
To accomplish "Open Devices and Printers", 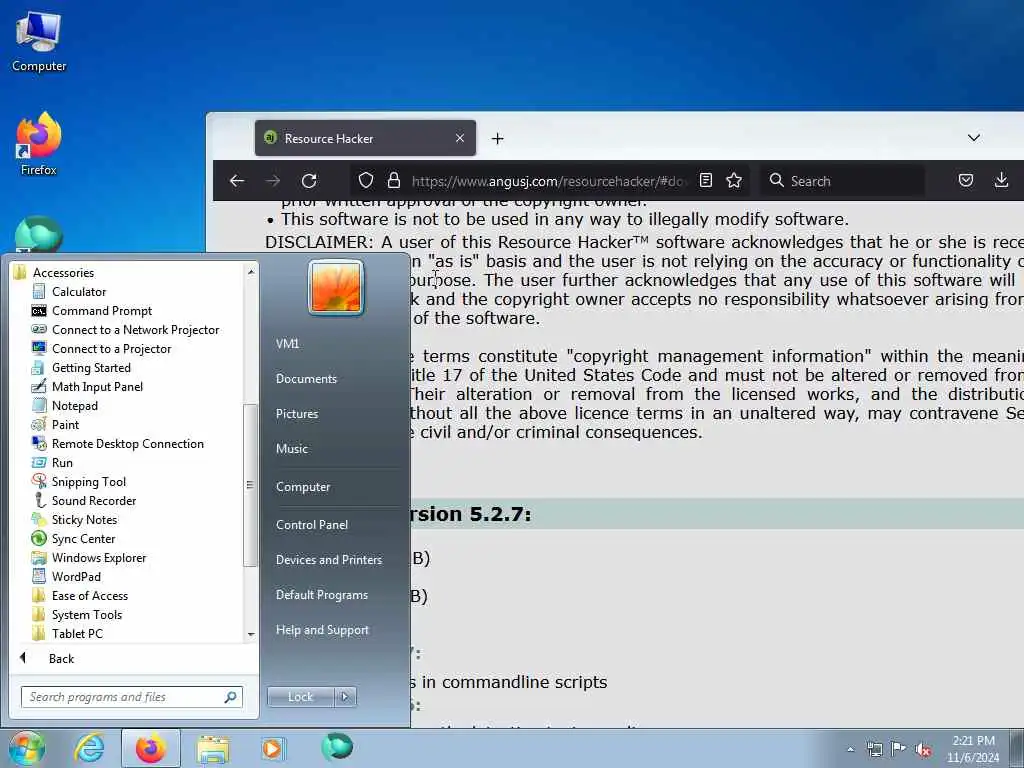I will click(329, 560).
